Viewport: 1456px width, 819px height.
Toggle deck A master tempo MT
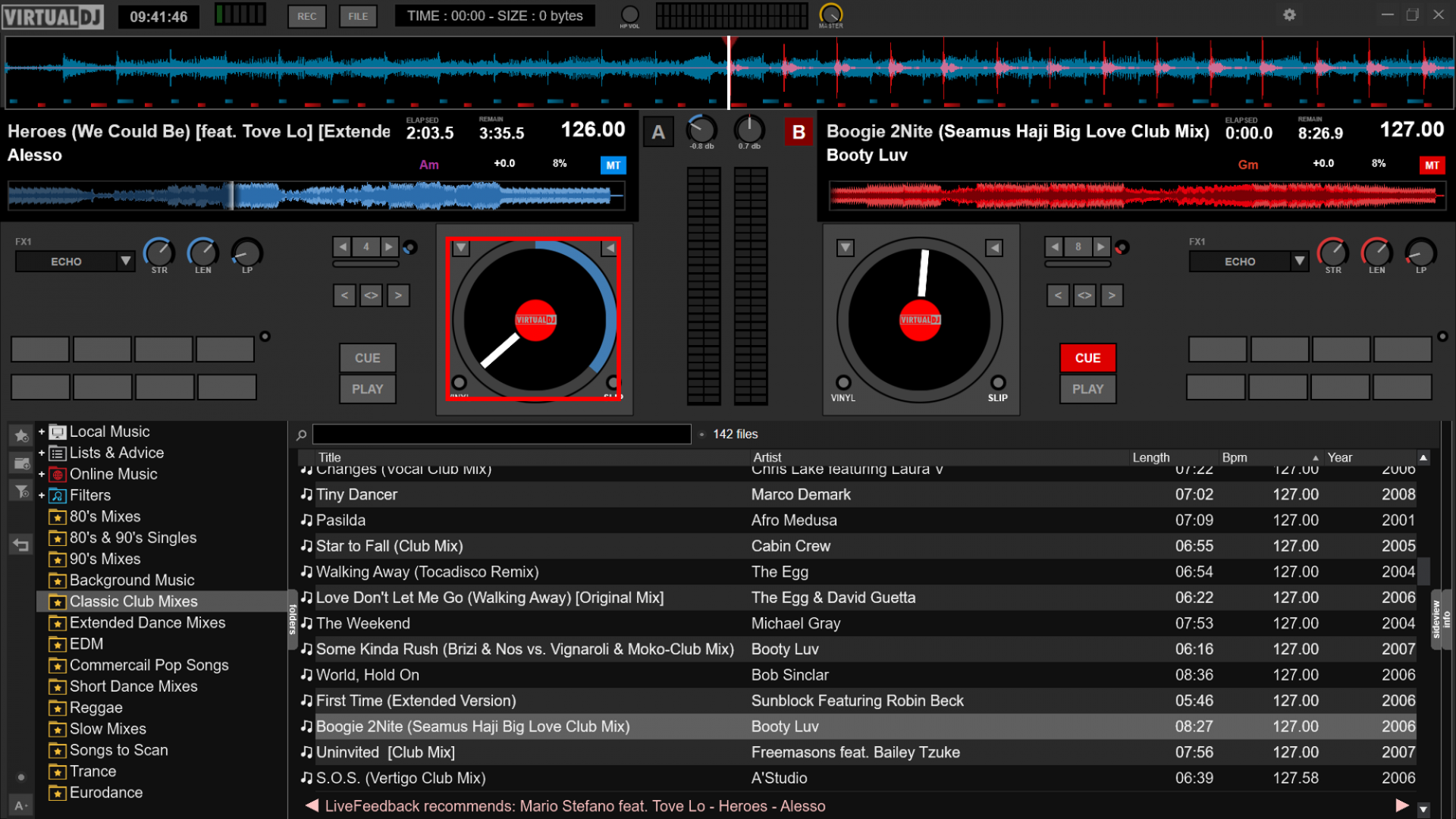pyautogui.click(x=613, y=165)
